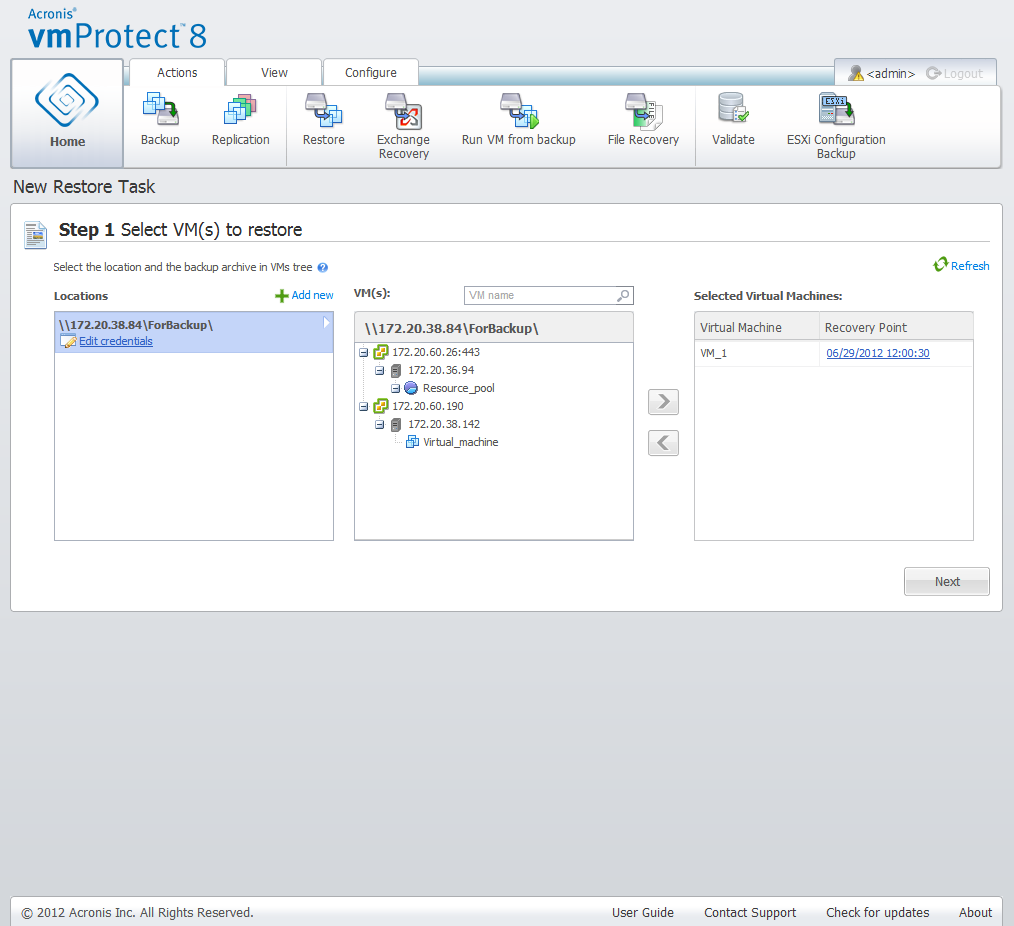Collapse the 172.20.60.190 tree node
1014x926 pixels.
click(x=363, y=407)
